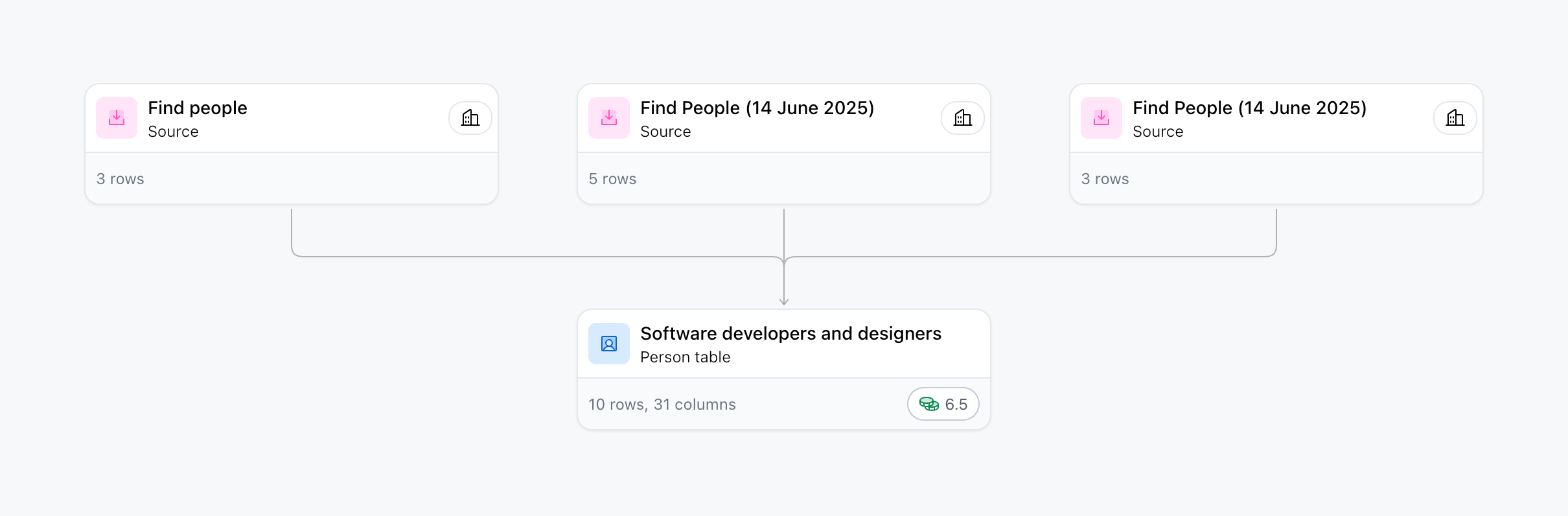Click the blue person table icon
The width and height of the screenshot is (1568, 516).
coord(609,344)
